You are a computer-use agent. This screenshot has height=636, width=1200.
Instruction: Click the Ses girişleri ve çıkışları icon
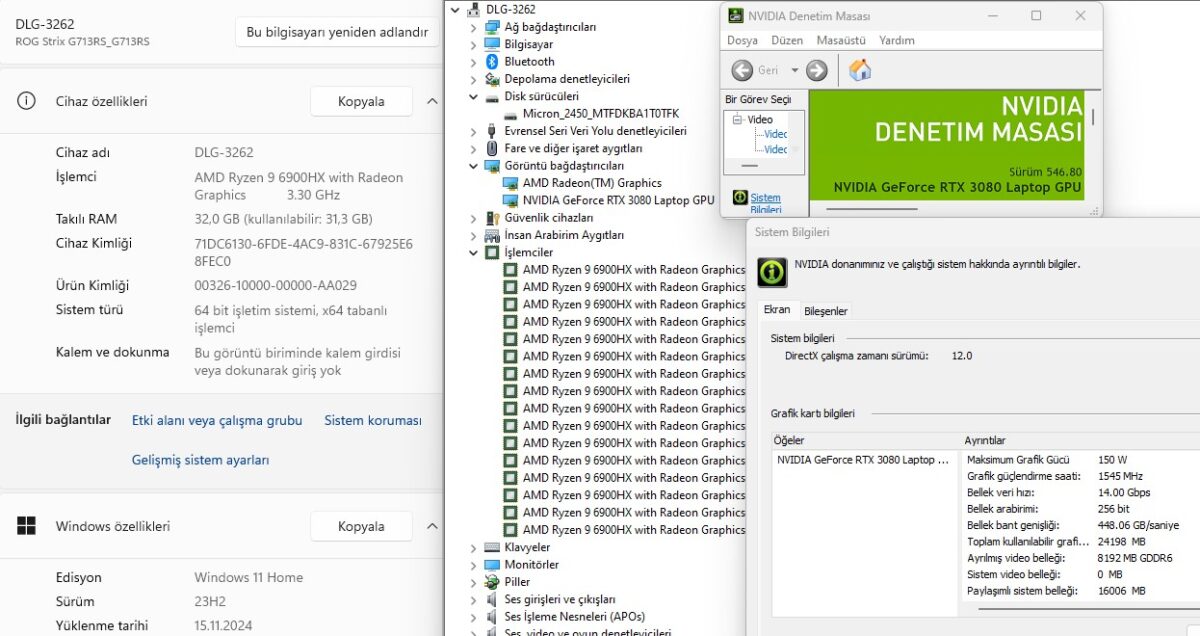(492, 599)
